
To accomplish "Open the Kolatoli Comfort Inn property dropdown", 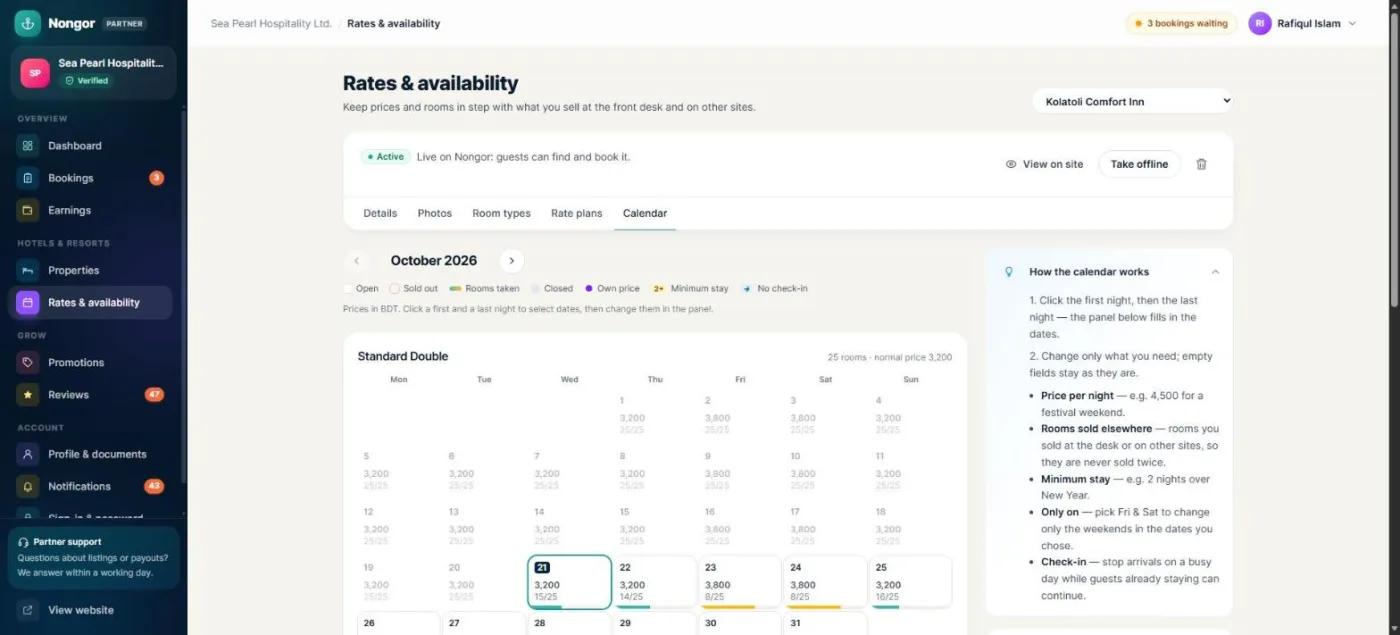I will 1133,101.
